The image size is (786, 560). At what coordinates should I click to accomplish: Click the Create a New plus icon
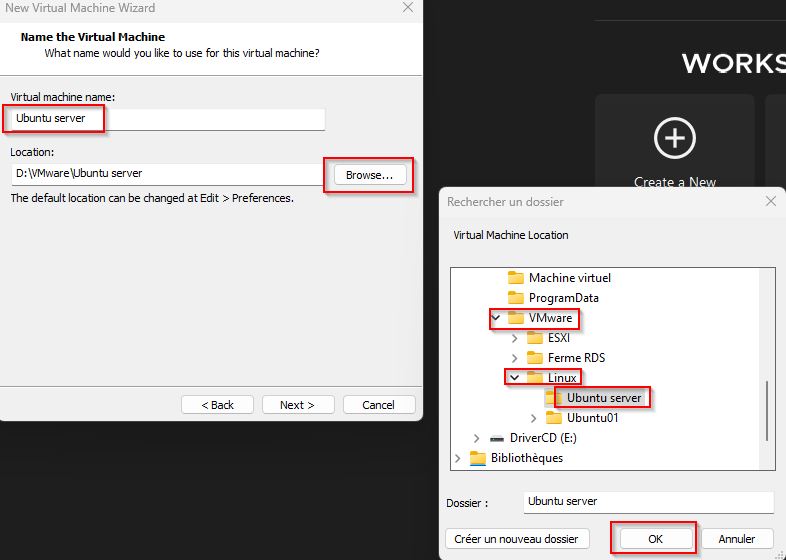[675, 138]
